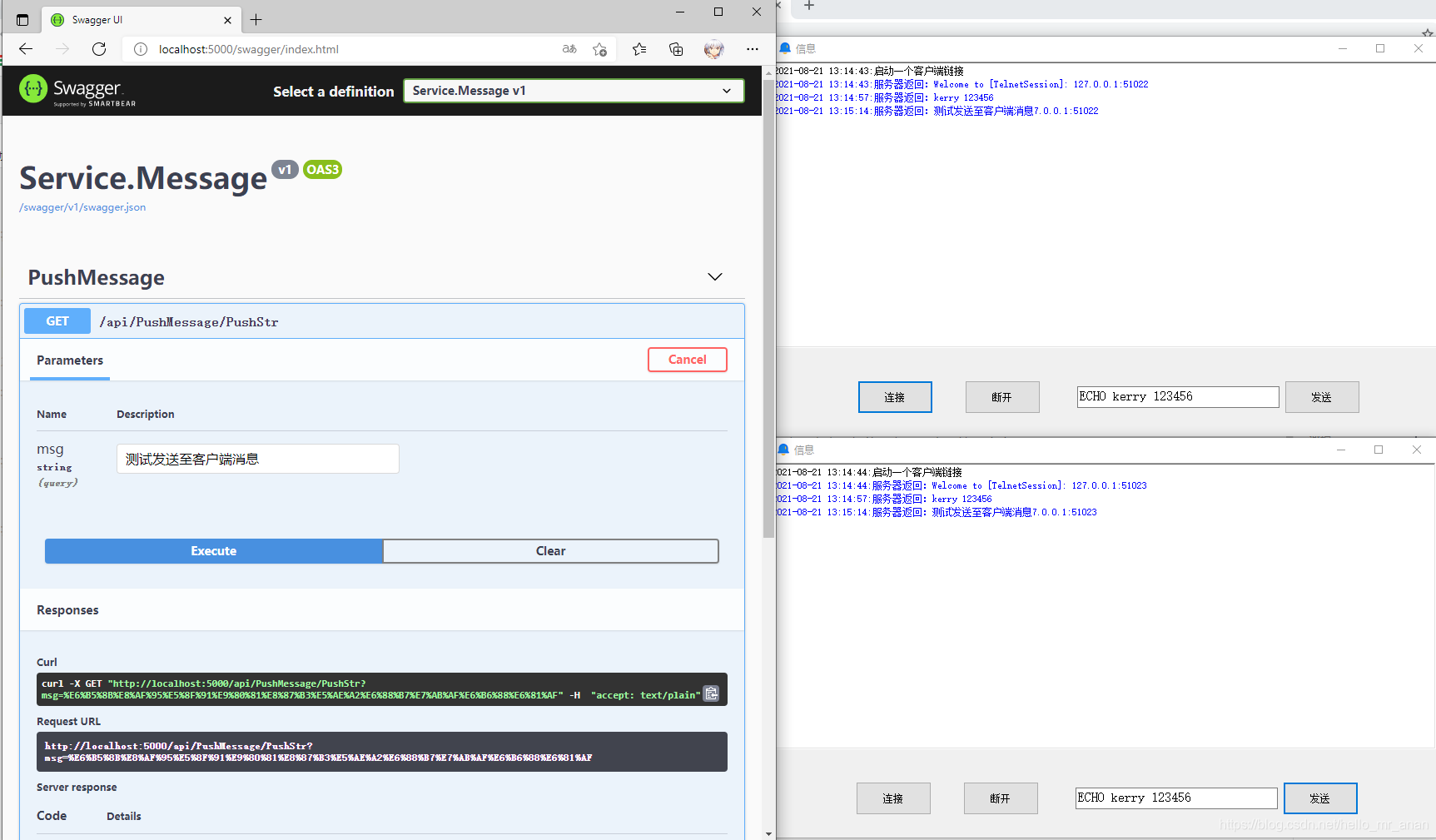The height and width of the screenshot is (840, 1436).
Task: Click 连接 in the upper 信息 window
Action: pos(895,397)
